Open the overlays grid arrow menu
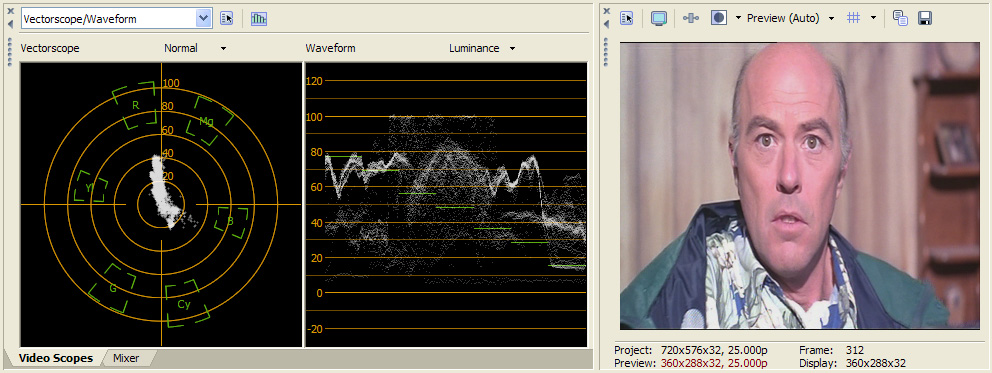 [x=873, y=18]
